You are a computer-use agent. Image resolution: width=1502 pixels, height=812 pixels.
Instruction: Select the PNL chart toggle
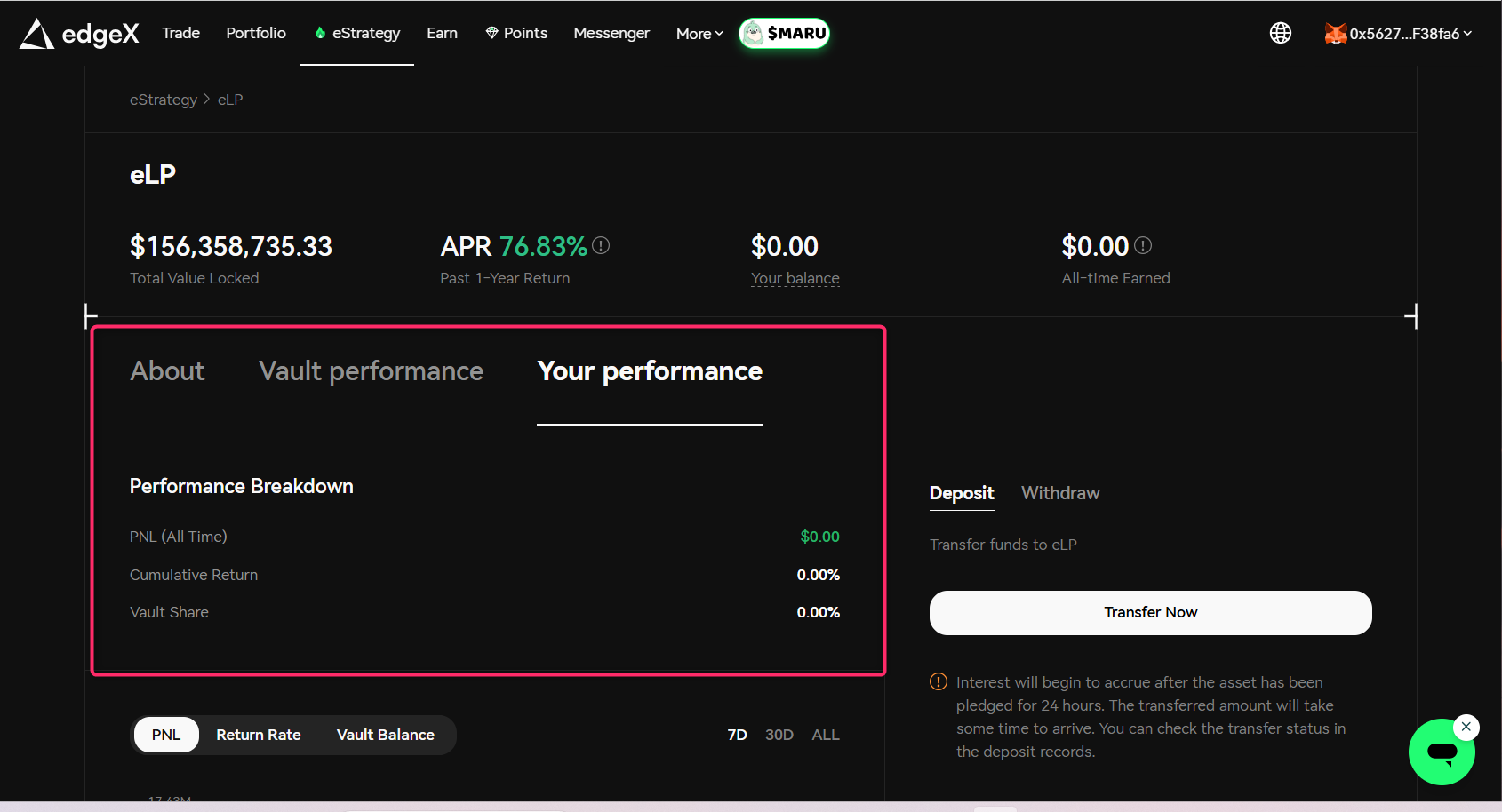click(x=166, y=735)
